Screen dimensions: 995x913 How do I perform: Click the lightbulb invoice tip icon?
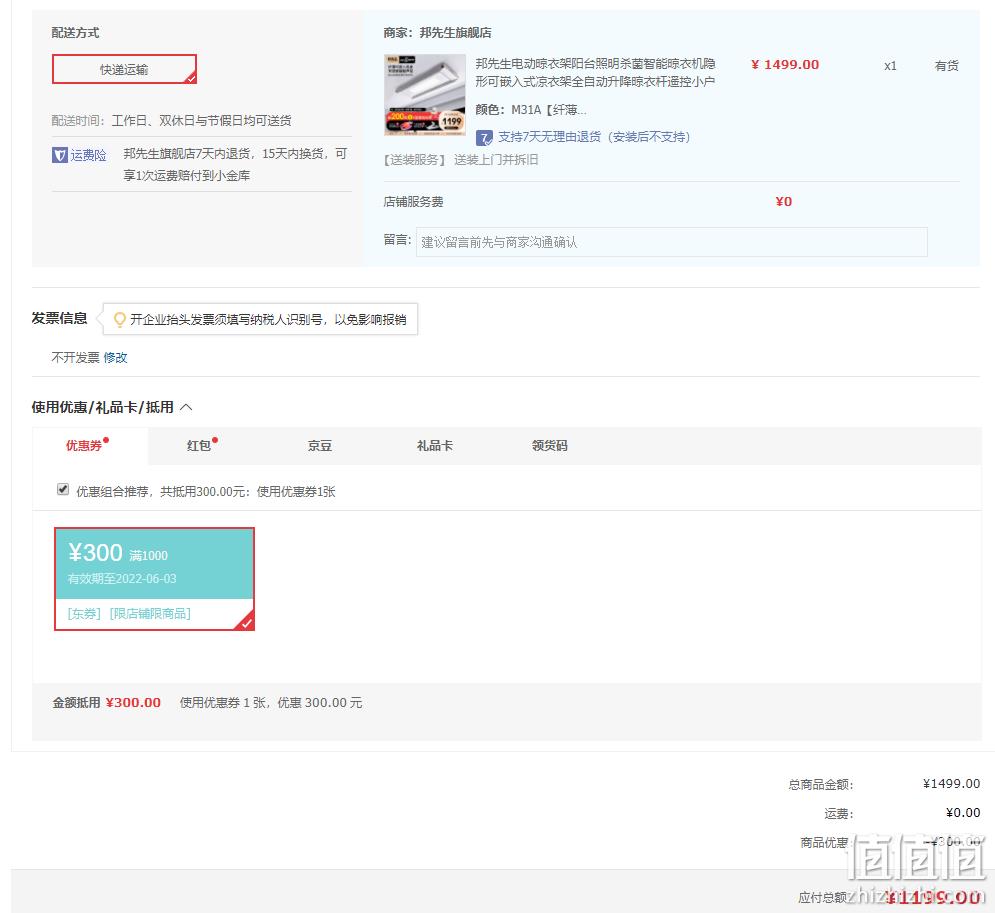119,319
